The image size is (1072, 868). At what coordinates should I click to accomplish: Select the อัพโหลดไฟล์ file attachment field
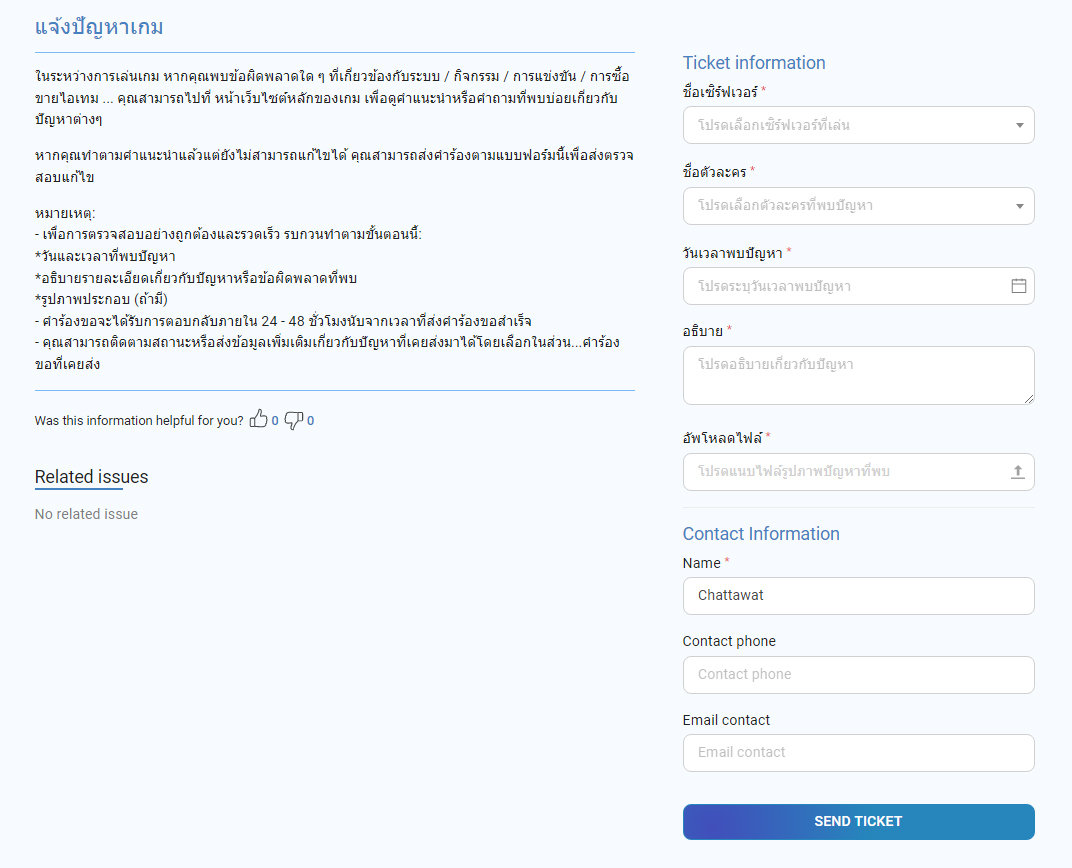tap(845, 472)
